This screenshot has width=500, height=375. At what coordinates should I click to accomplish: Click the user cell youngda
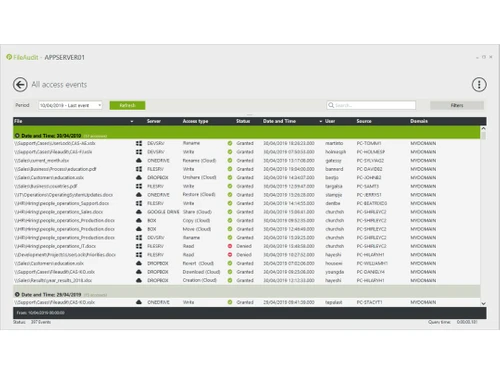tap(334, 272)
